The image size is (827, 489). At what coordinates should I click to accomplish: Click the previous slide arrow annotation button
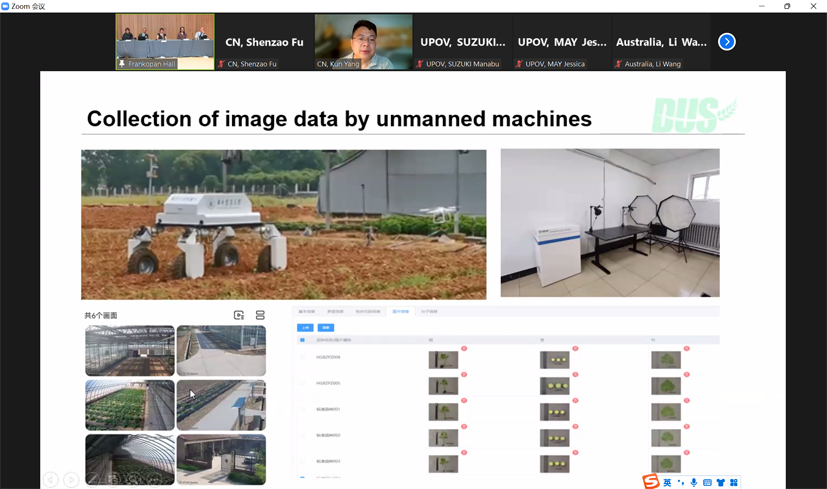pyautogui.click(x=51, y=480)
